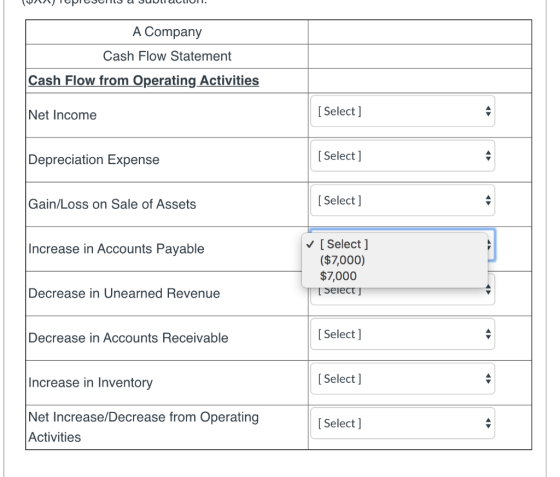560x477 pixels.
Task: Open Gain/Loss on Sale of Assets dropdown
Action: point(402,200)
